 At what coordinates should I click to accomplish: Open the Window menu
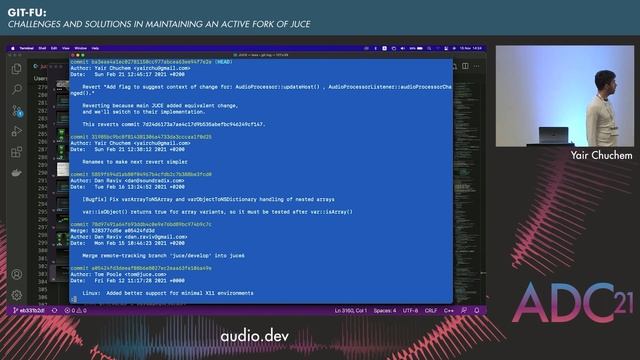point(80,48)
